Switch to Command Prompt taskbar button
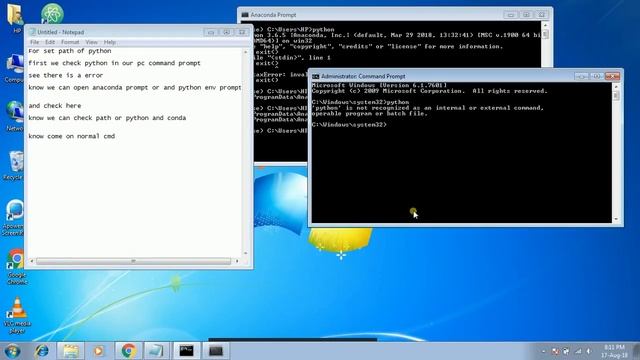 (187, 351)
